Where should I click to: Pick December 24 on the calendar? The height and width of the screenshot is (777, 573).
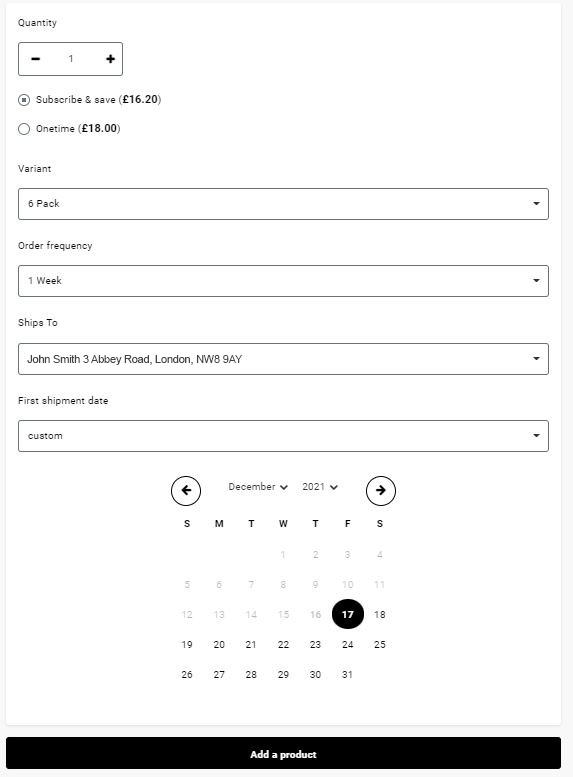coord(347,645)
